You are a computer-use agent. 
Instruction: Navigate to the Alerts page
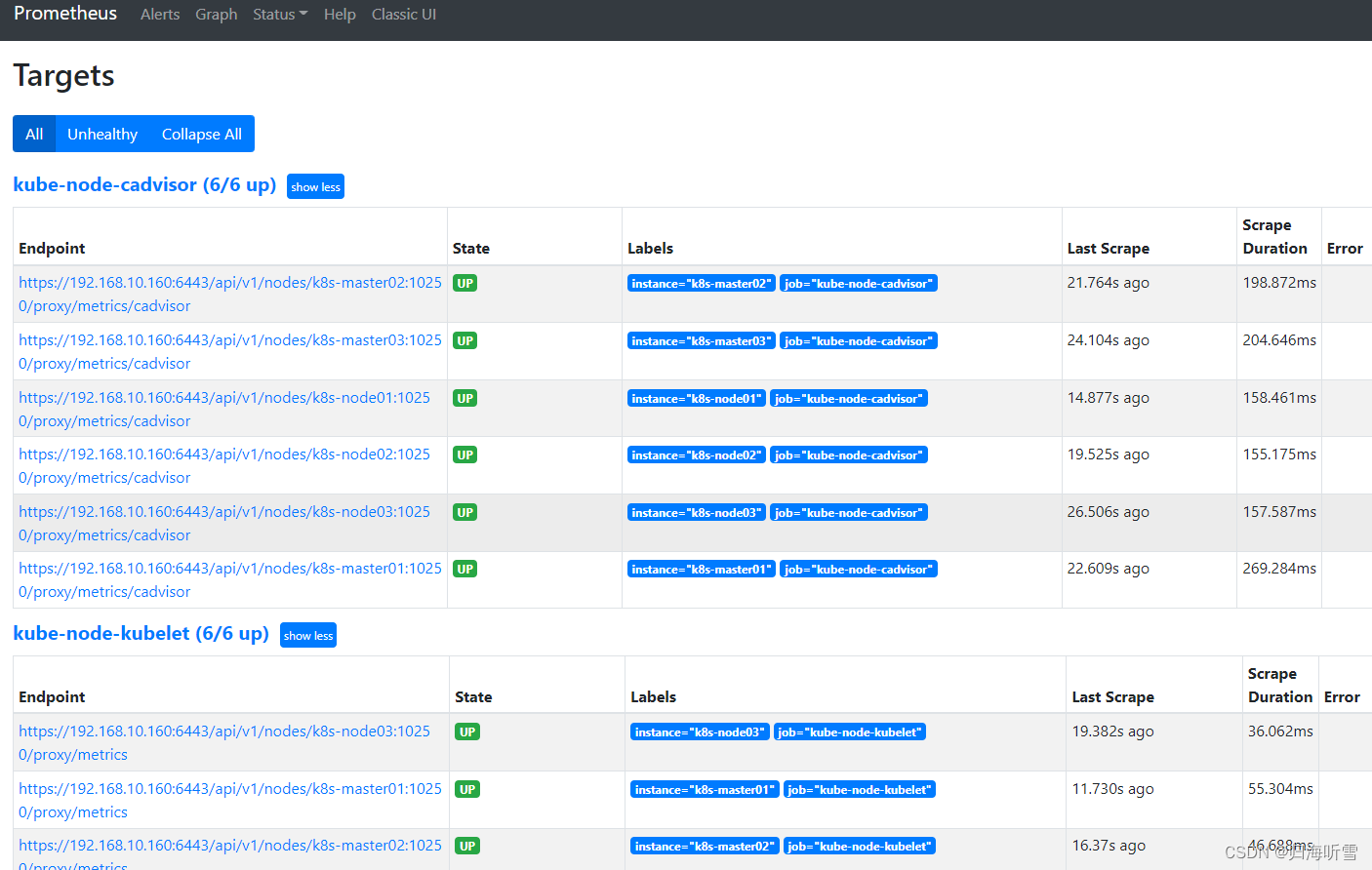click(160, 14)
